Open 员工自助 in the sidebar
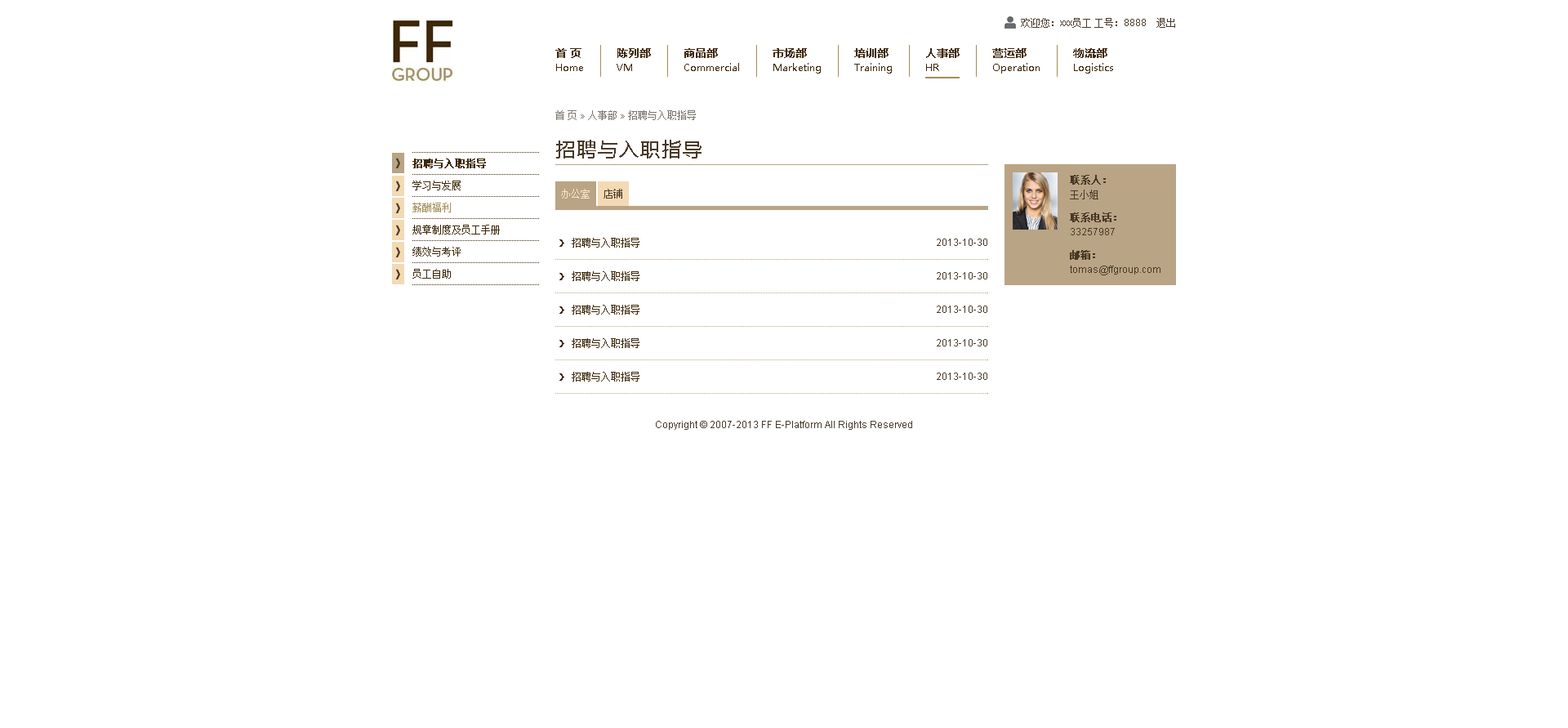The image size is (1568, 728). click(431, 274)
